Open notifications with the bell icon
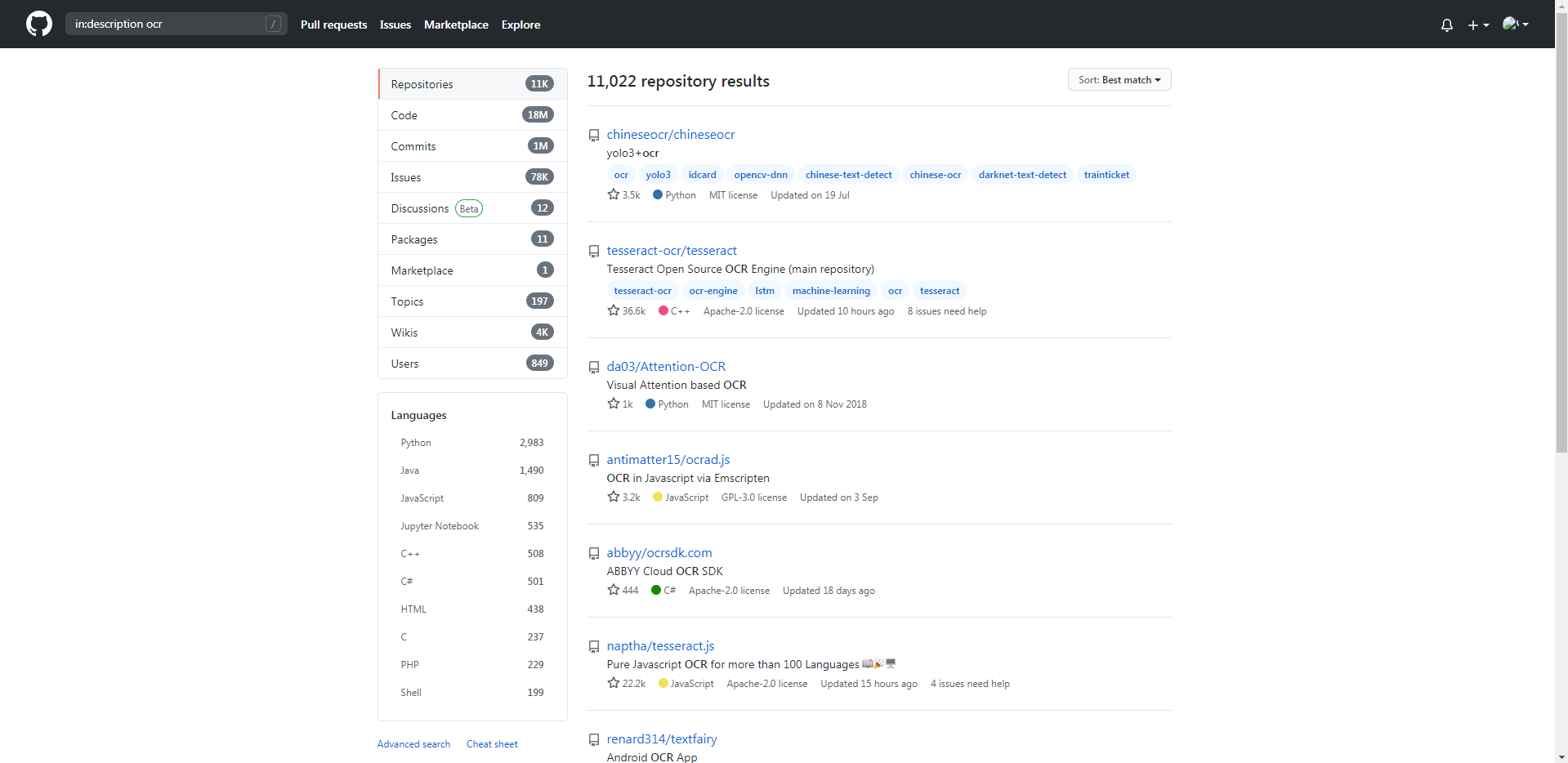Screen dimensions: 1568x763 coord(1447,25)
